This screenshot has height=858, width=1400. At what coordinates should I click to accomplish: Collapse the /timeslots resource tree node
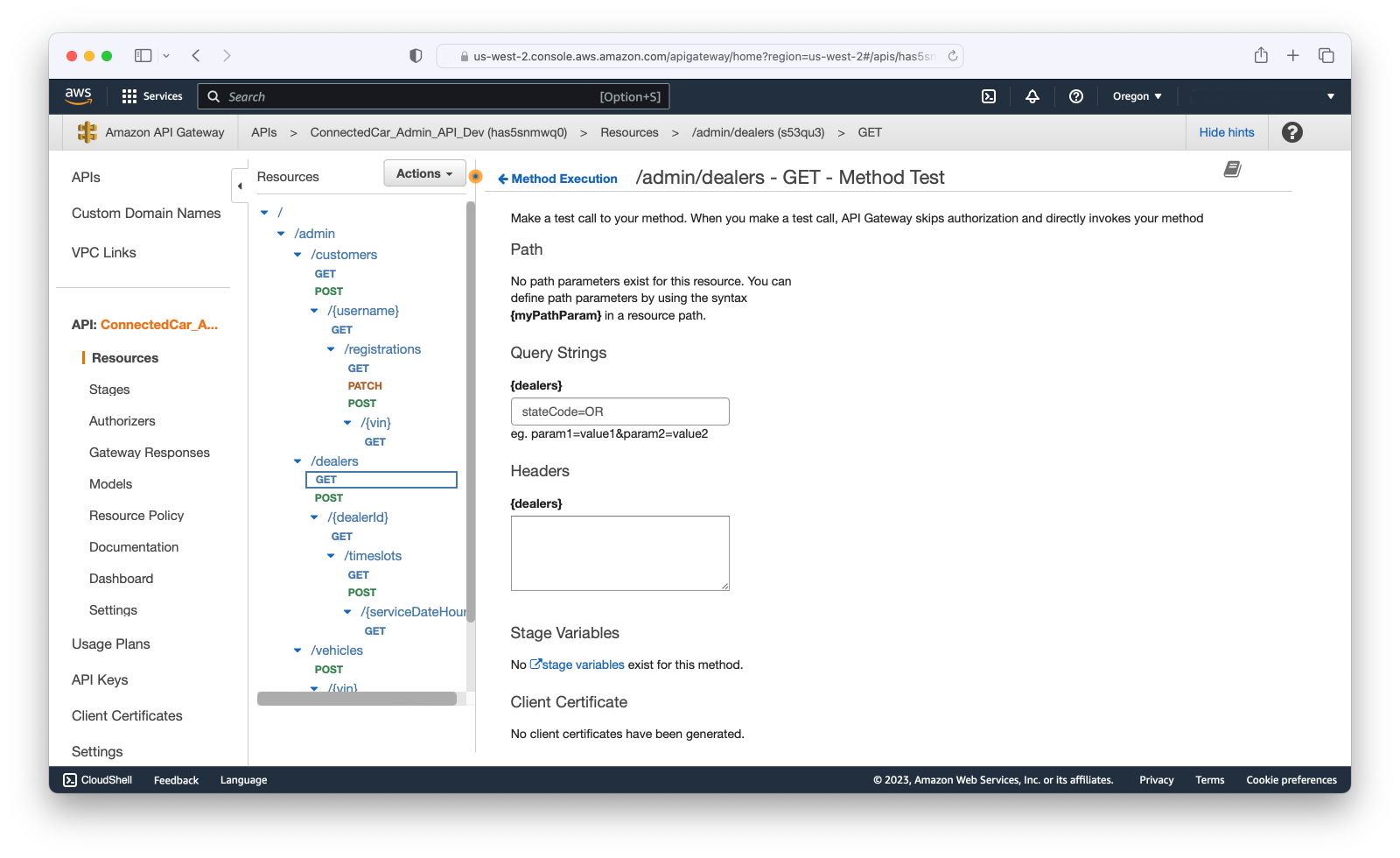click(x=331, y=556)
